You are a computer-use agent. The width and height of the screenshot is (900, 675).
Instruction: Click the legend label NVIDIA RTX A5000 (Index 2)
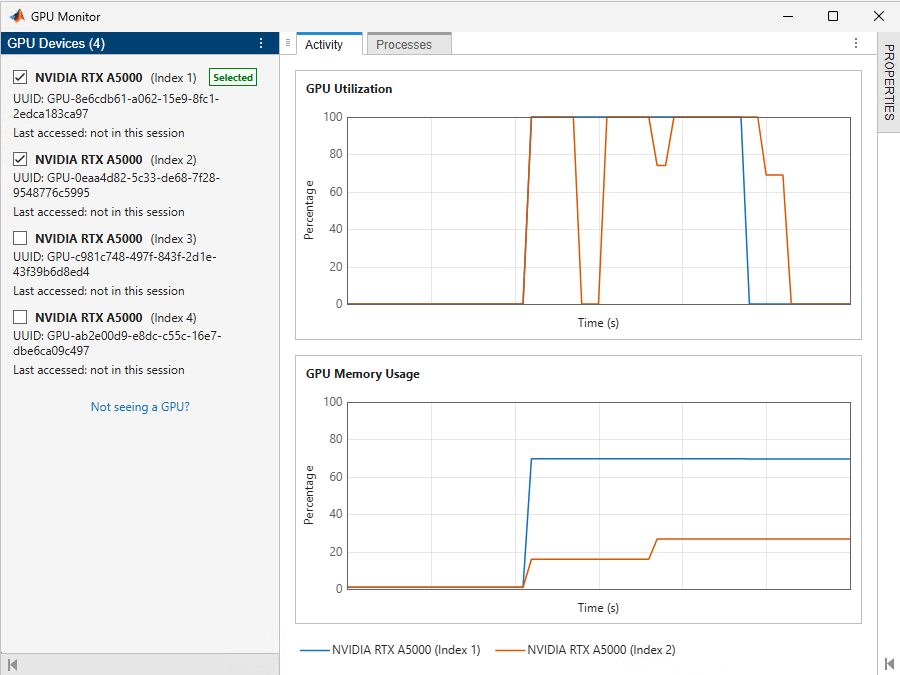coord(601,650)
